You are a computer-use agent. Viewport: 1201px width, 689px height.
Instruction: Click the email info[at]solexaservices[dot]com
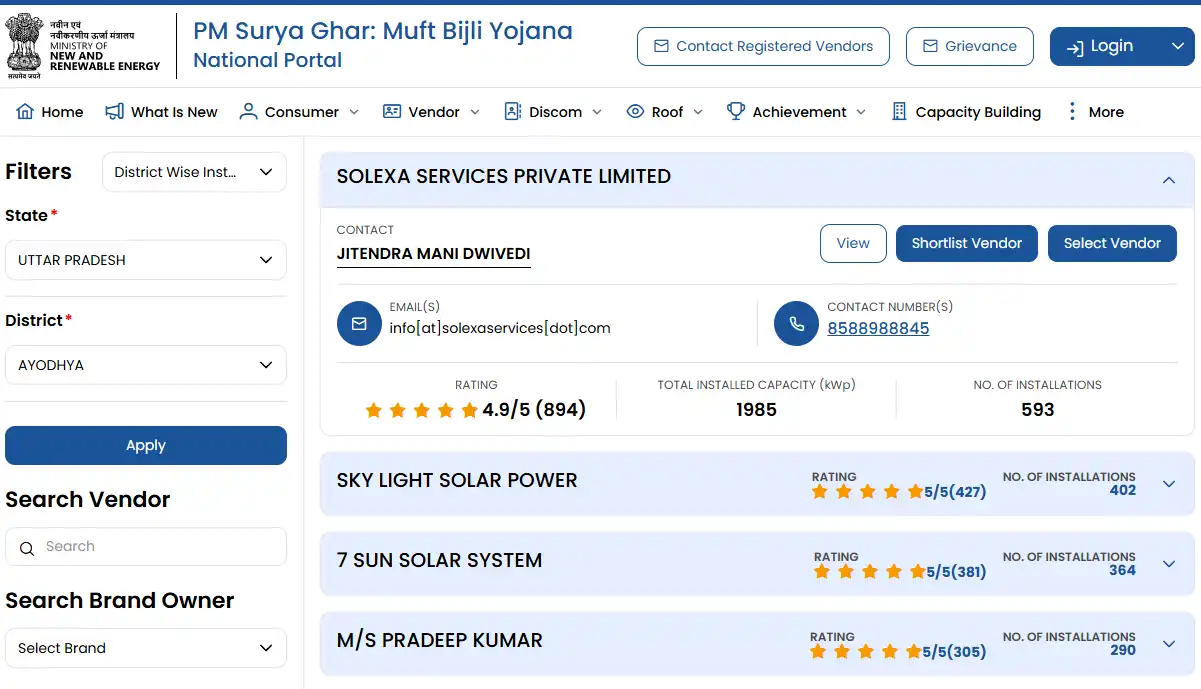(500, 328)
